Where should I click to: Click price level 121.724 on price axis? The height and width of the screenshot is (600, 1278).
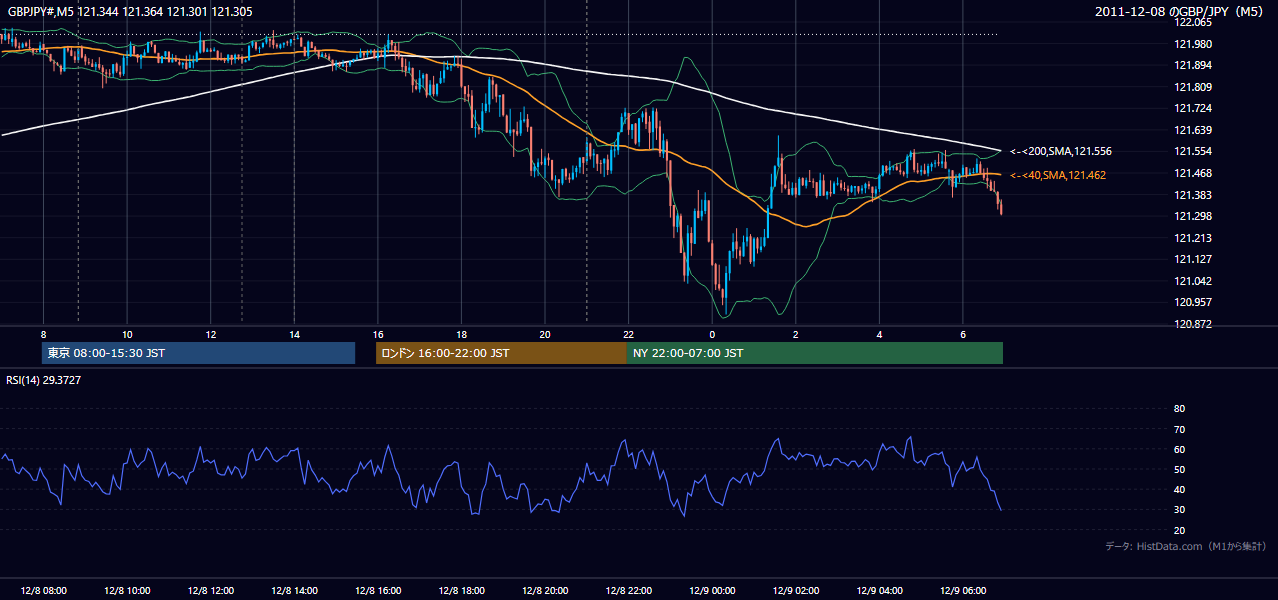[1194, 108]
